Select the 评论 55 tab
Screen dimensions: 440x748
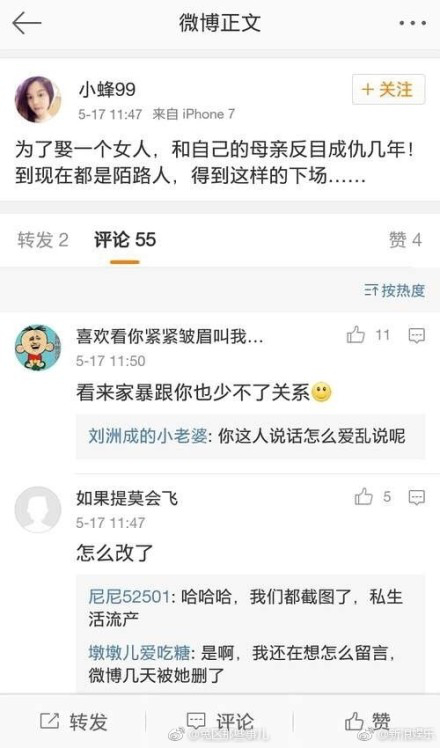tap(125, 240)
